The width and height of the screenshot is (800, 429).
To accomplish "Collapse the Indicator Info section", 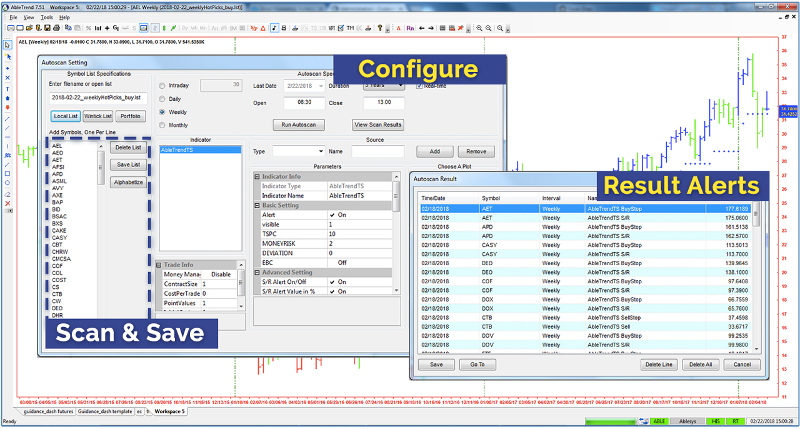I will 258,177.
